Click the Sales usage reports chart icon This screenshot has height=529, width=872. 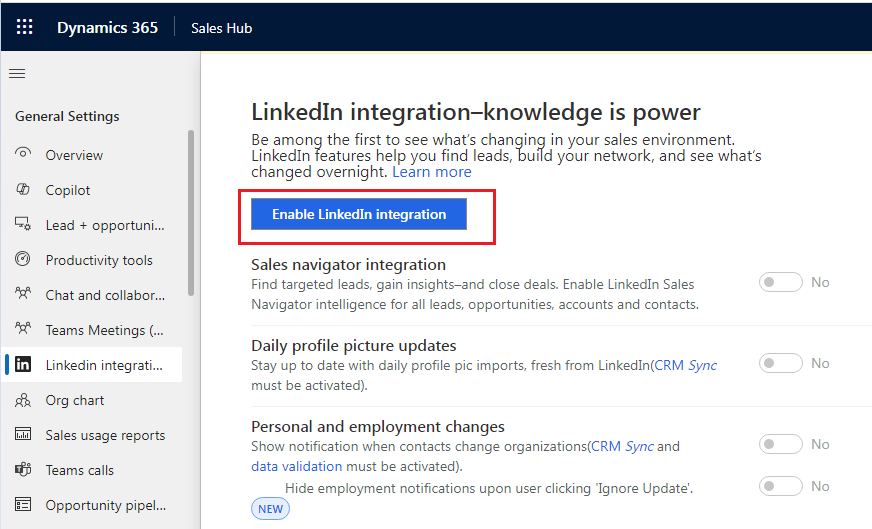coord(23,434)
